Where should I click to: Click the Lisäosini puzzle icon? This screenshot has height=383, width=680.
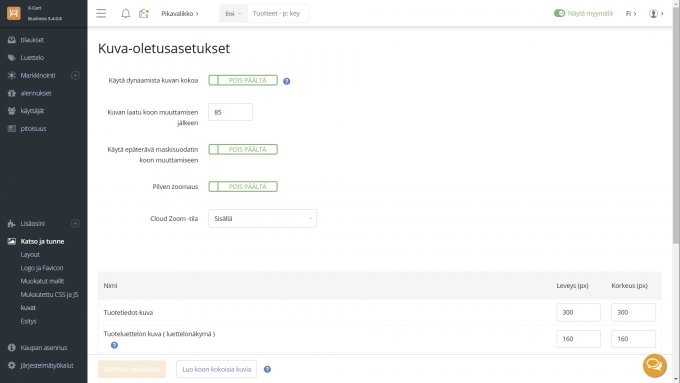tap(12, 224)
